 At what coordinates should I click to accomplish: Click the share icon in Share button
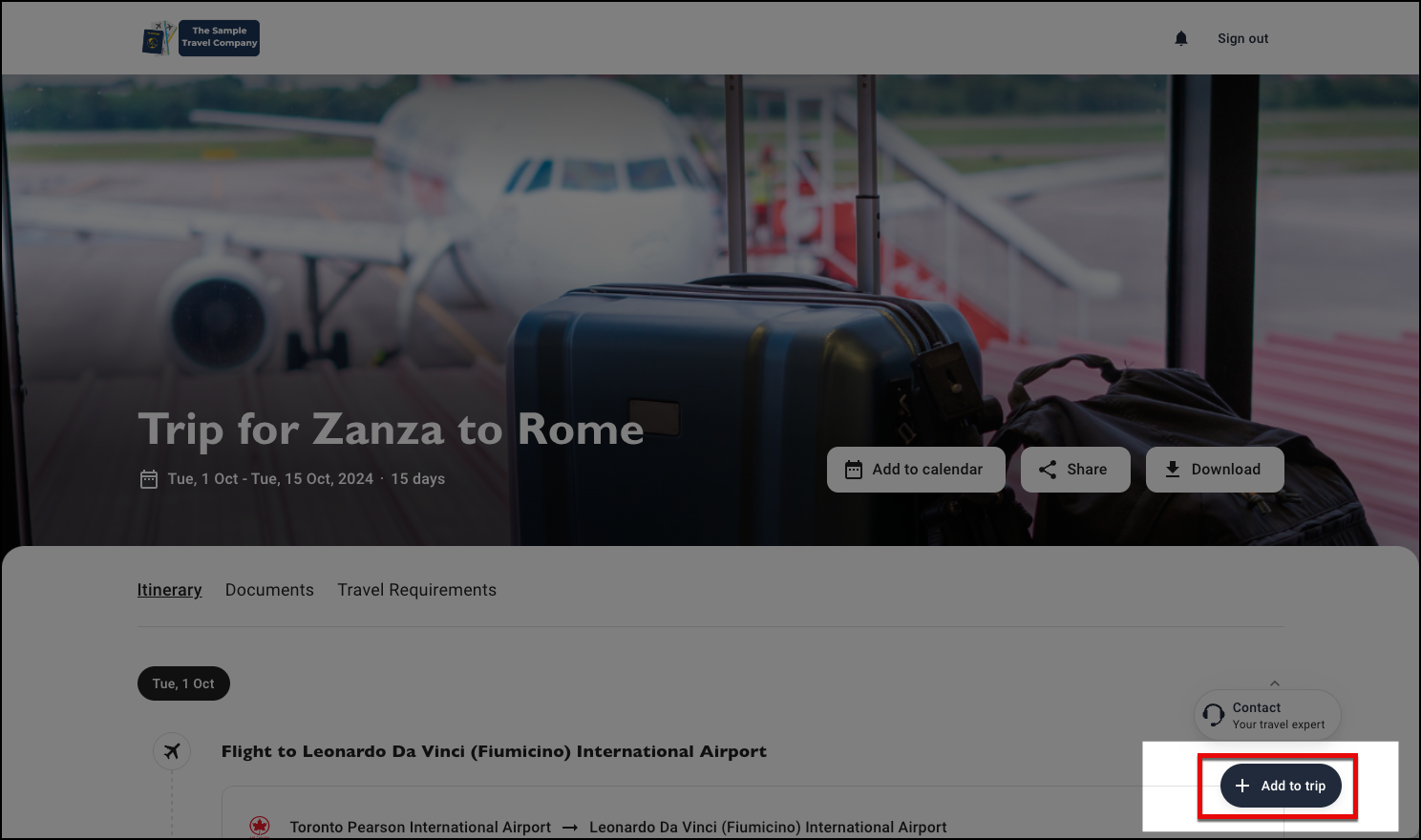tap(1048, 470)
